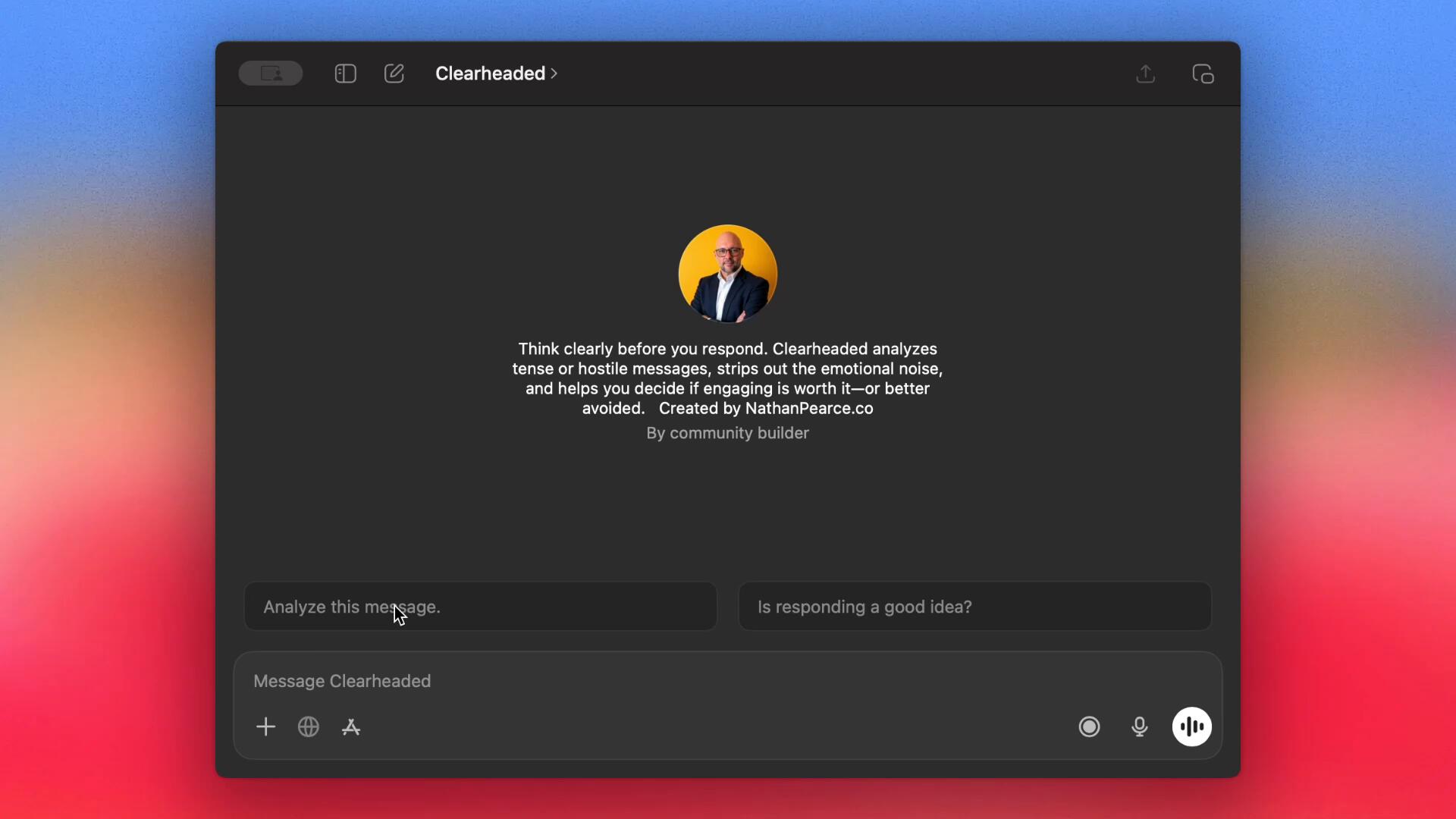Launch voice mode with white waveform button

[x=1191, y=727]
